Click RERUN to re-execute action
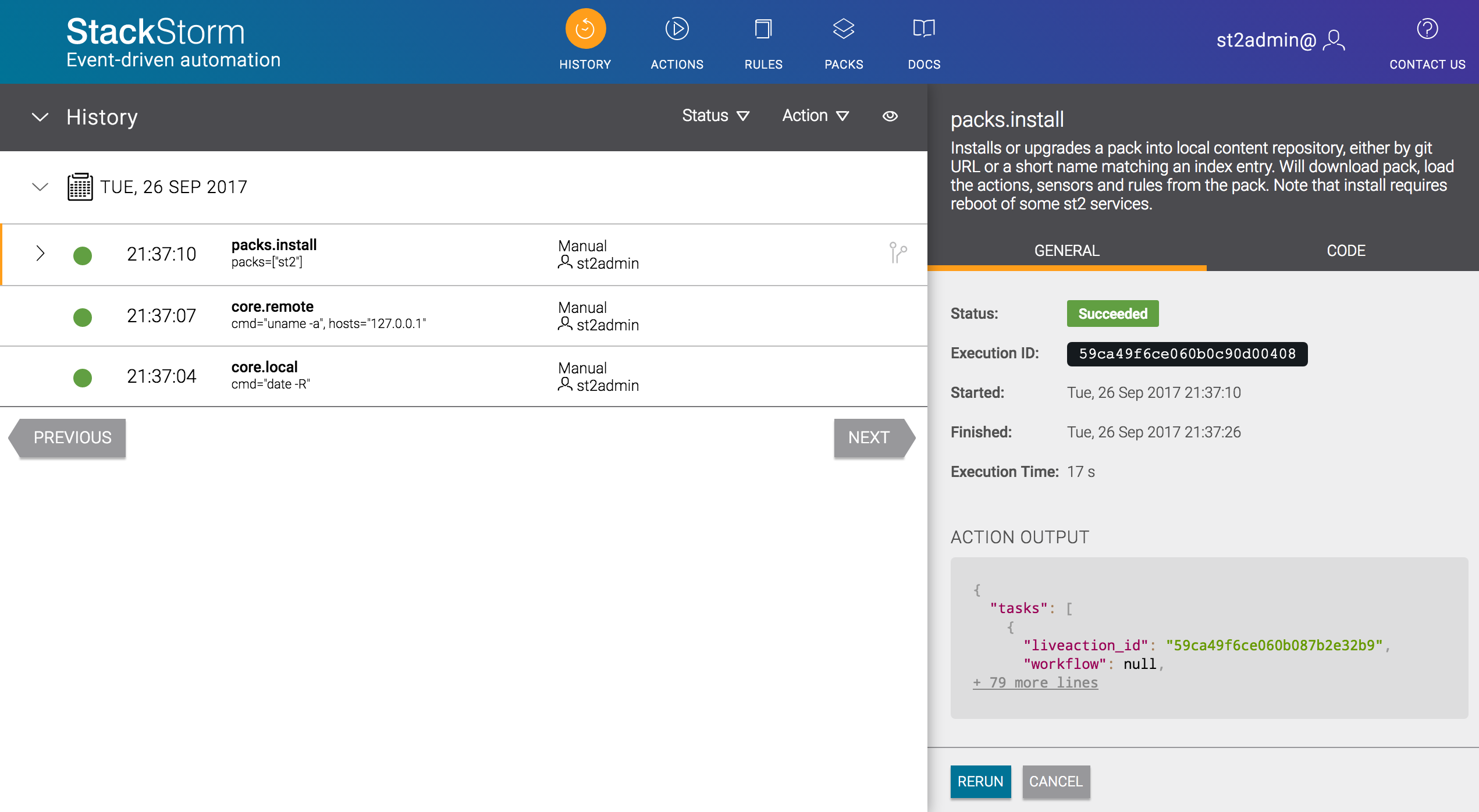The height and width of the screenshot is (812, 1479). [x=981, y=782]
